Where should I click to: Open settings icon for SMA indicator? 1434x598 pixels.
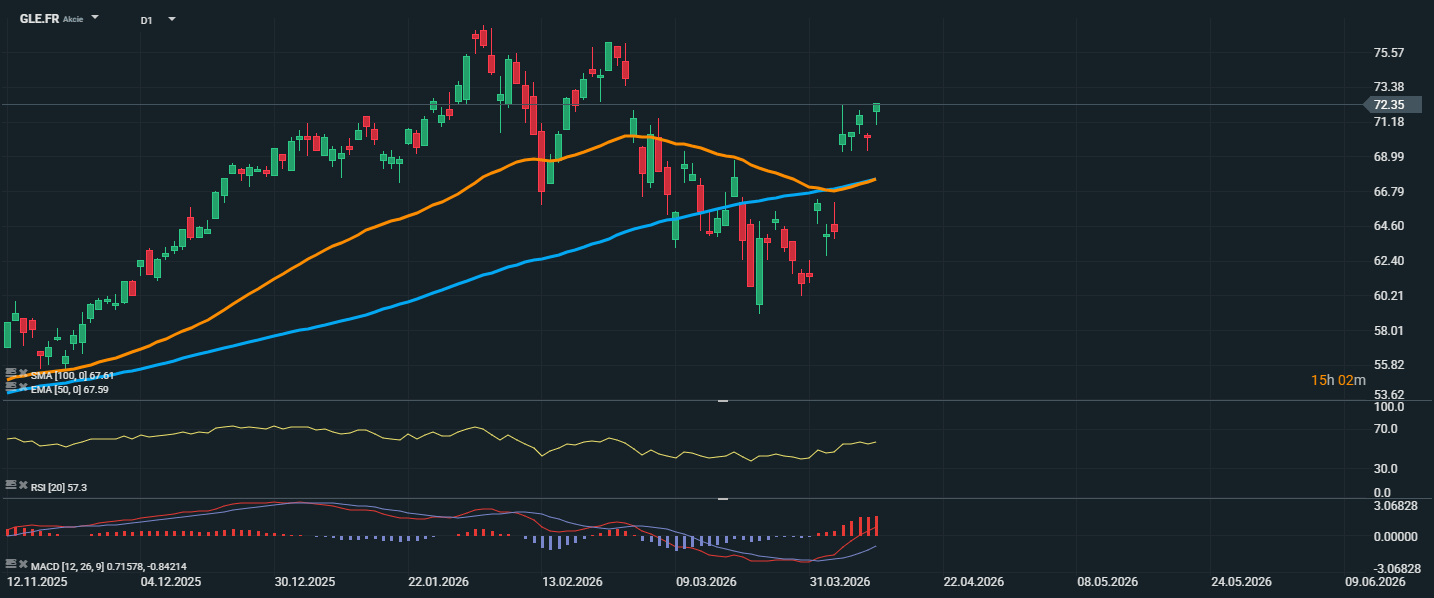10,374
